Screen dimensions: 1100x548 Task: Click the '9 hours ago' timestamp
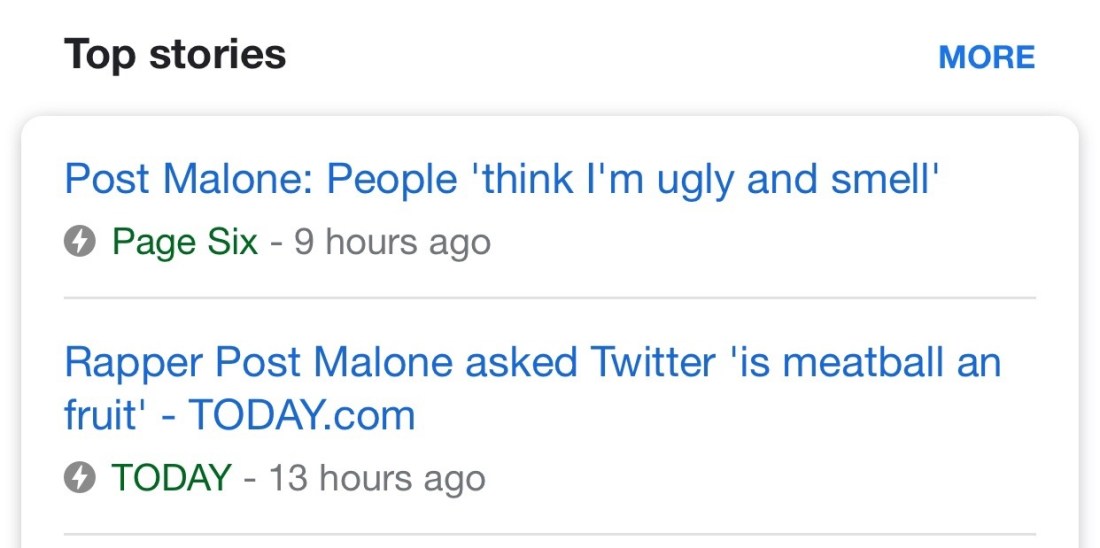tap(392, 242)
